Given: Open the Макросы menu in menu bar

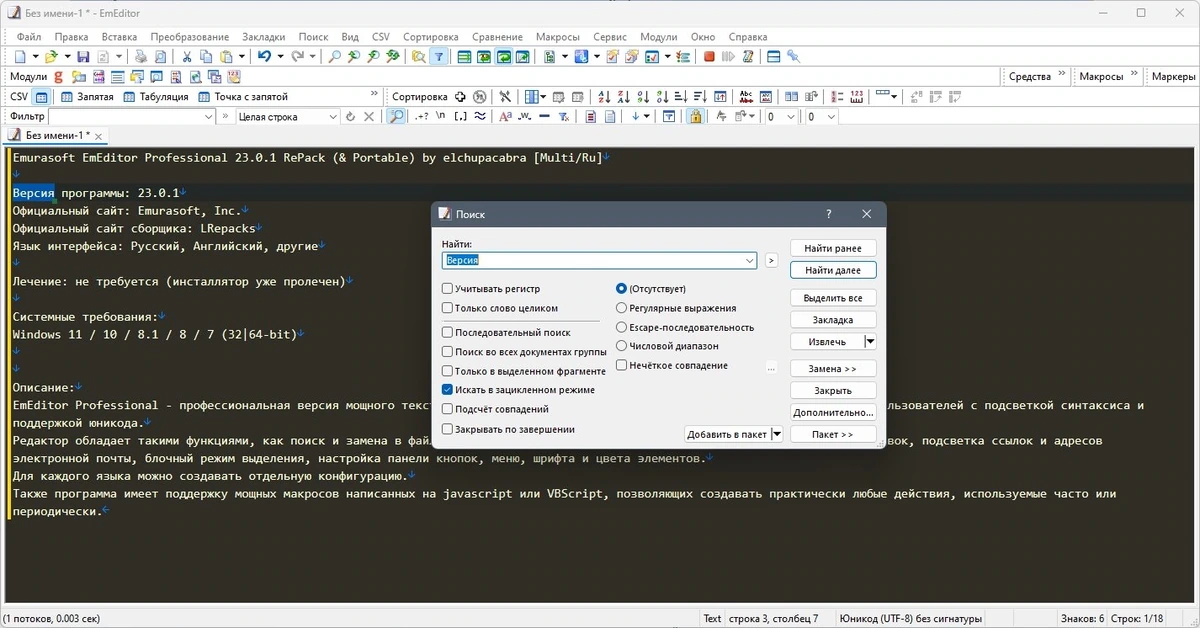Looking at the screenshot, I should pos(558,37).
